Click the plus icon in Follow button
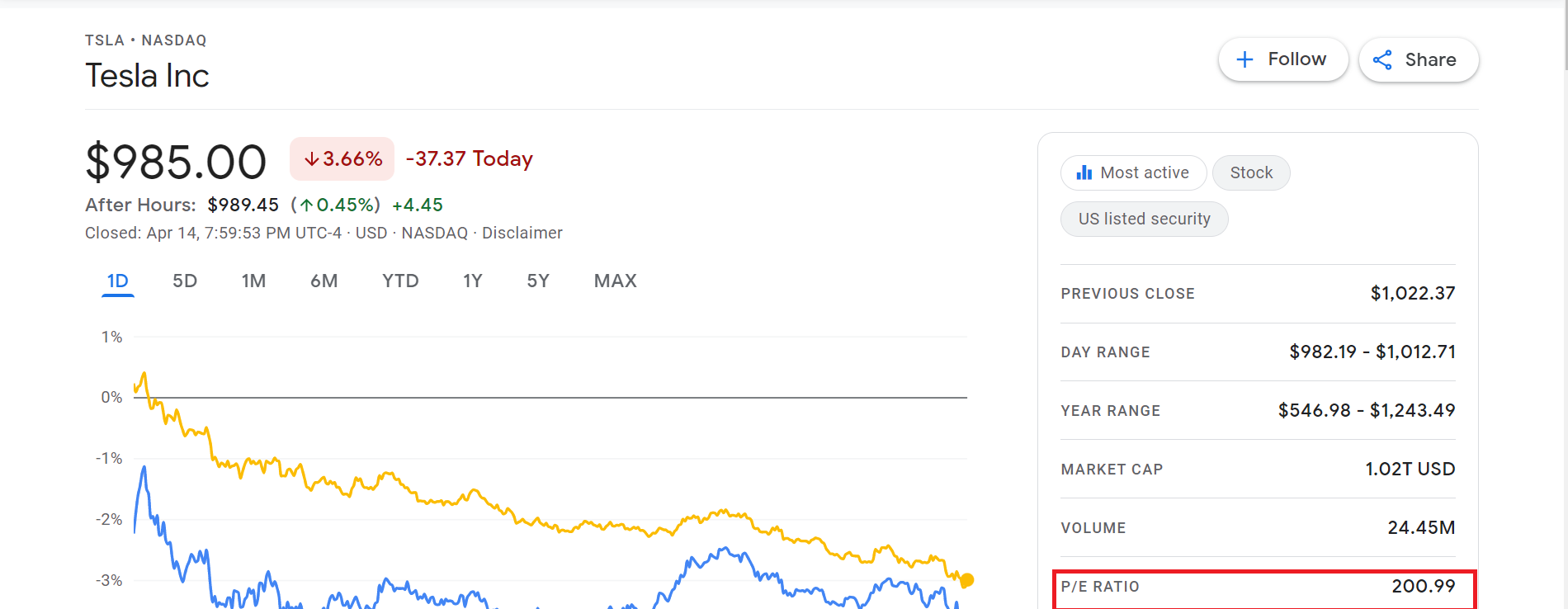Image resolution: width=1568 pixels, height=609 pixels. pos(1244,59)
